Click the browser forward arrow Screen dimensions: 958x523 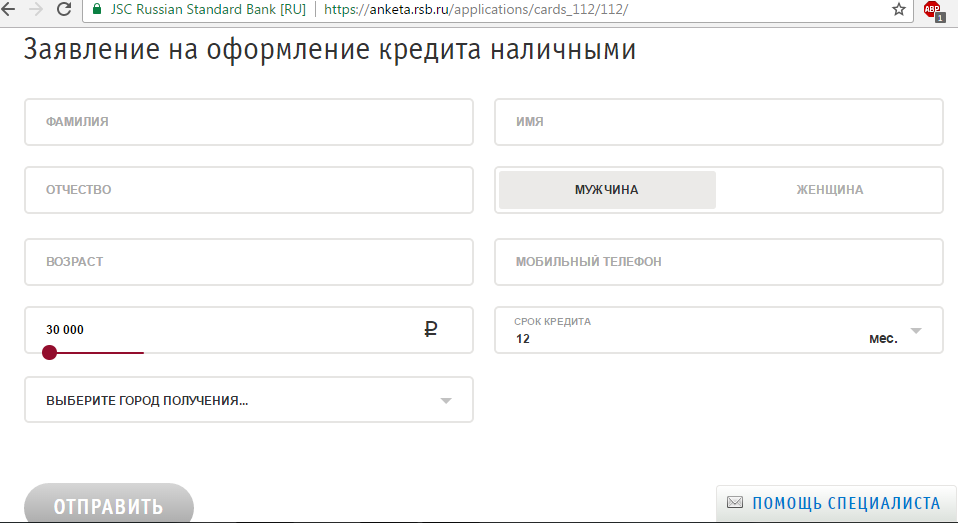[x=35, y=9]
